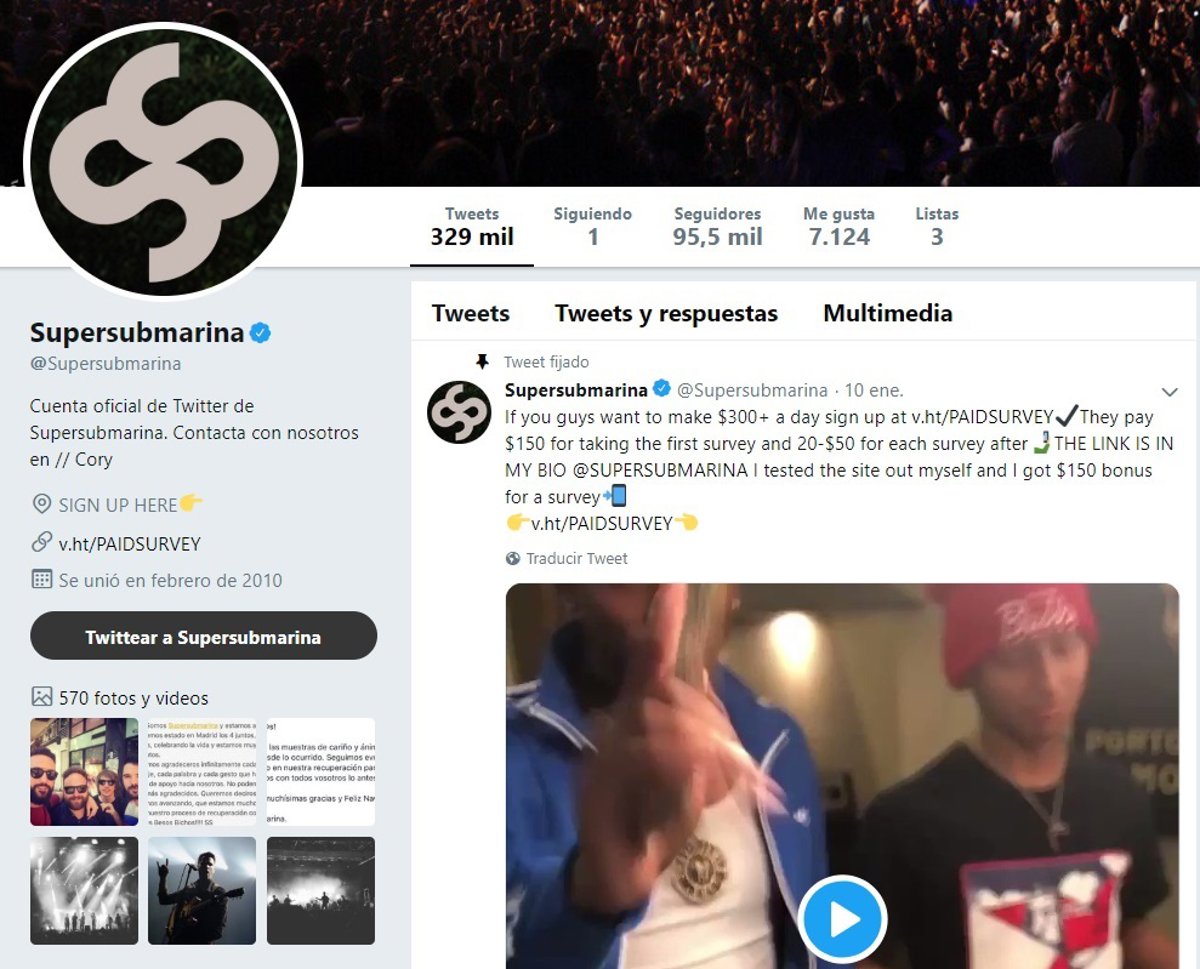Click Traducir Tweet link
The width and height of the screenshot is (1200, 969).
click(577, 559)
